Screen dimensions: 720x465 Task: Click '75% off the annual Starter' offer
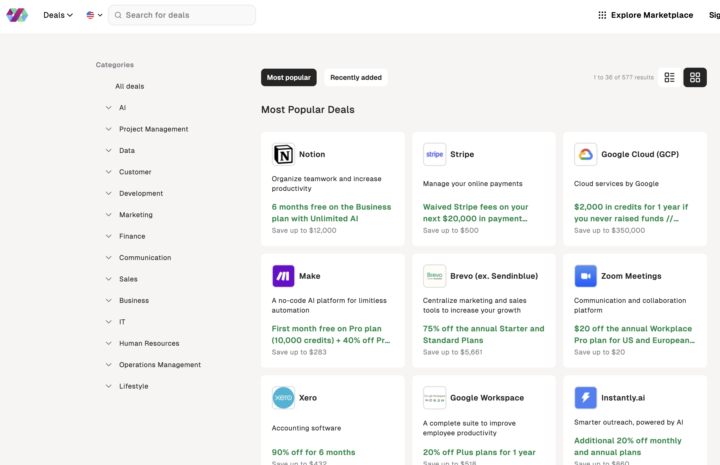coord(484,334)
